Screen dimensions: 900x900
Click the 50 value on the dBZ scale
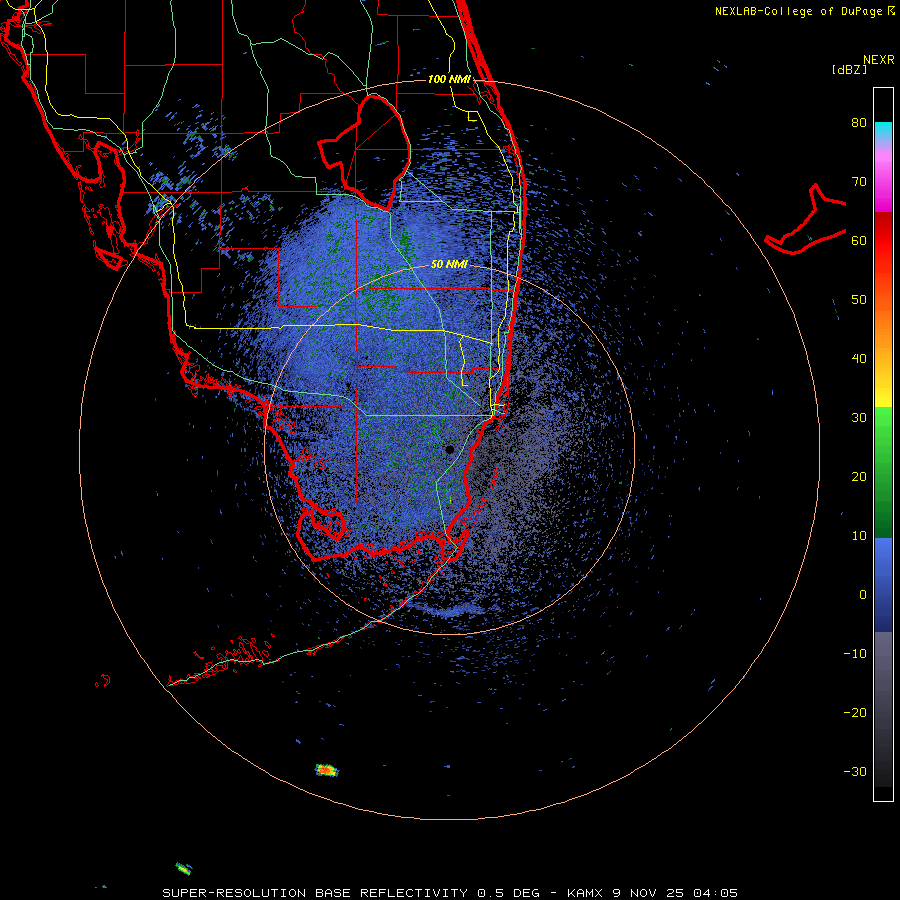[x=859, y=300]
